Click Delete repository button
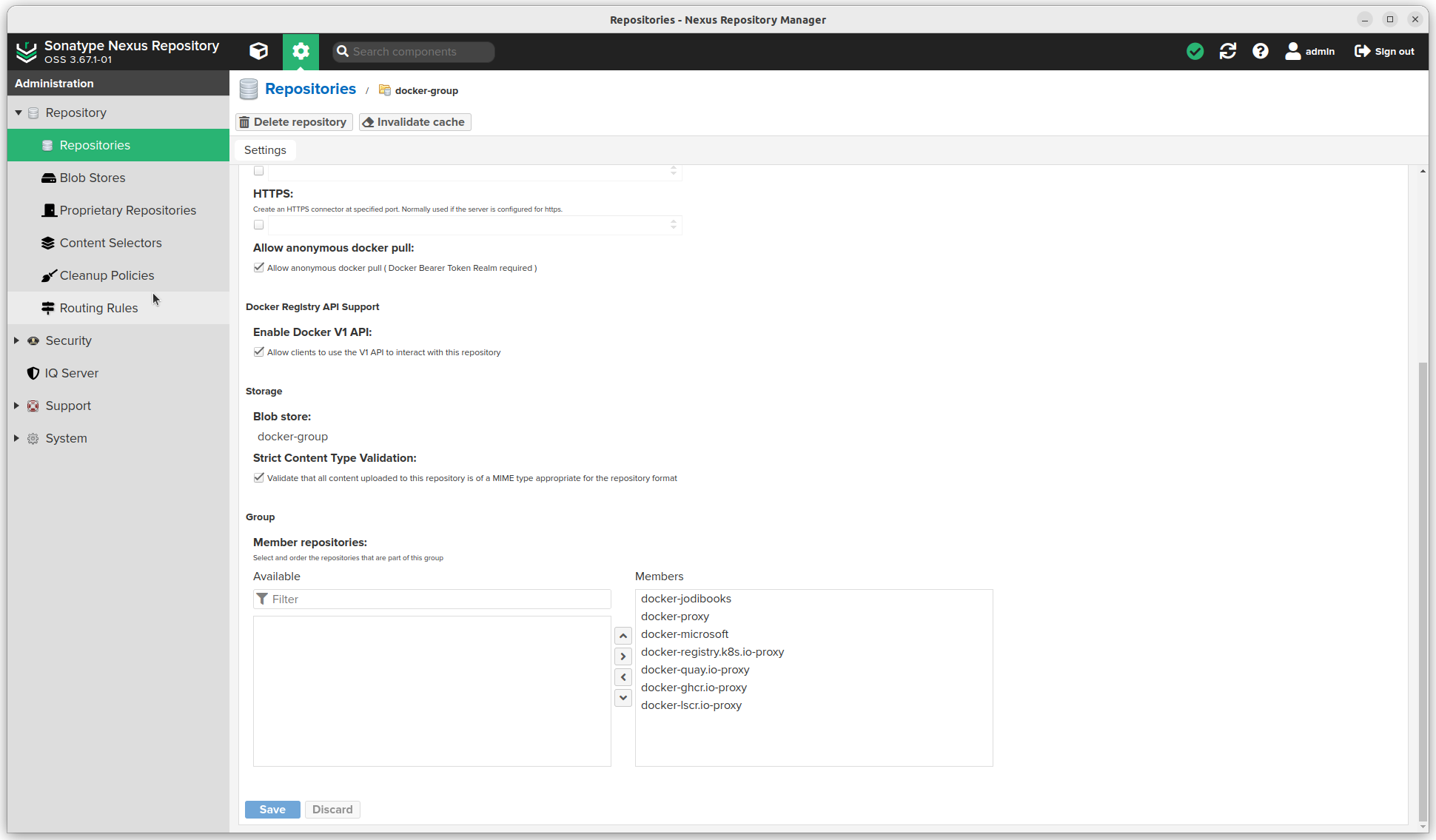The height and width of the screenshot is (840, 1436). tap(294, 122)
